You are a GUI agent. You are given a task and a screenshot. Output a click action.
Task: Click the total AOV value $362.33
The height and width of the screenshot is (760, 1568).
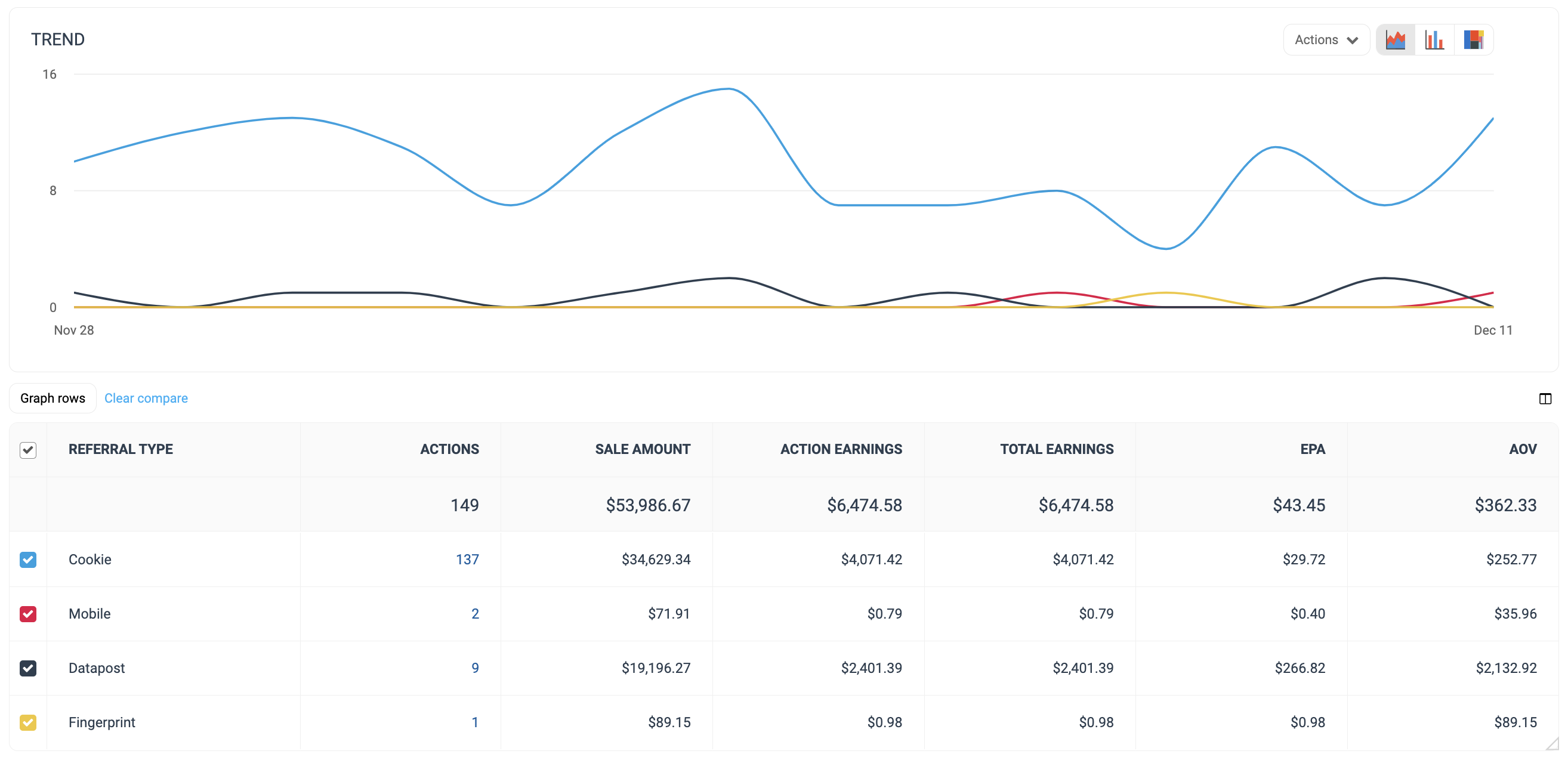[1505, 505]
